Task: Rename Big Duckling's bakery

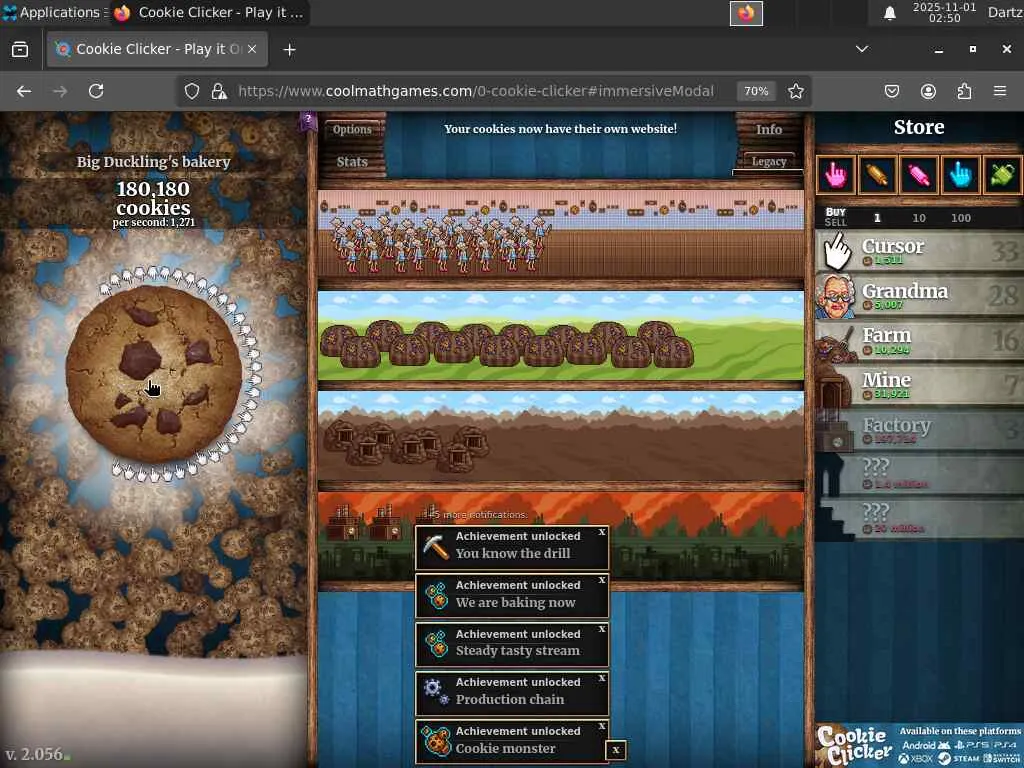Action: 153,162
